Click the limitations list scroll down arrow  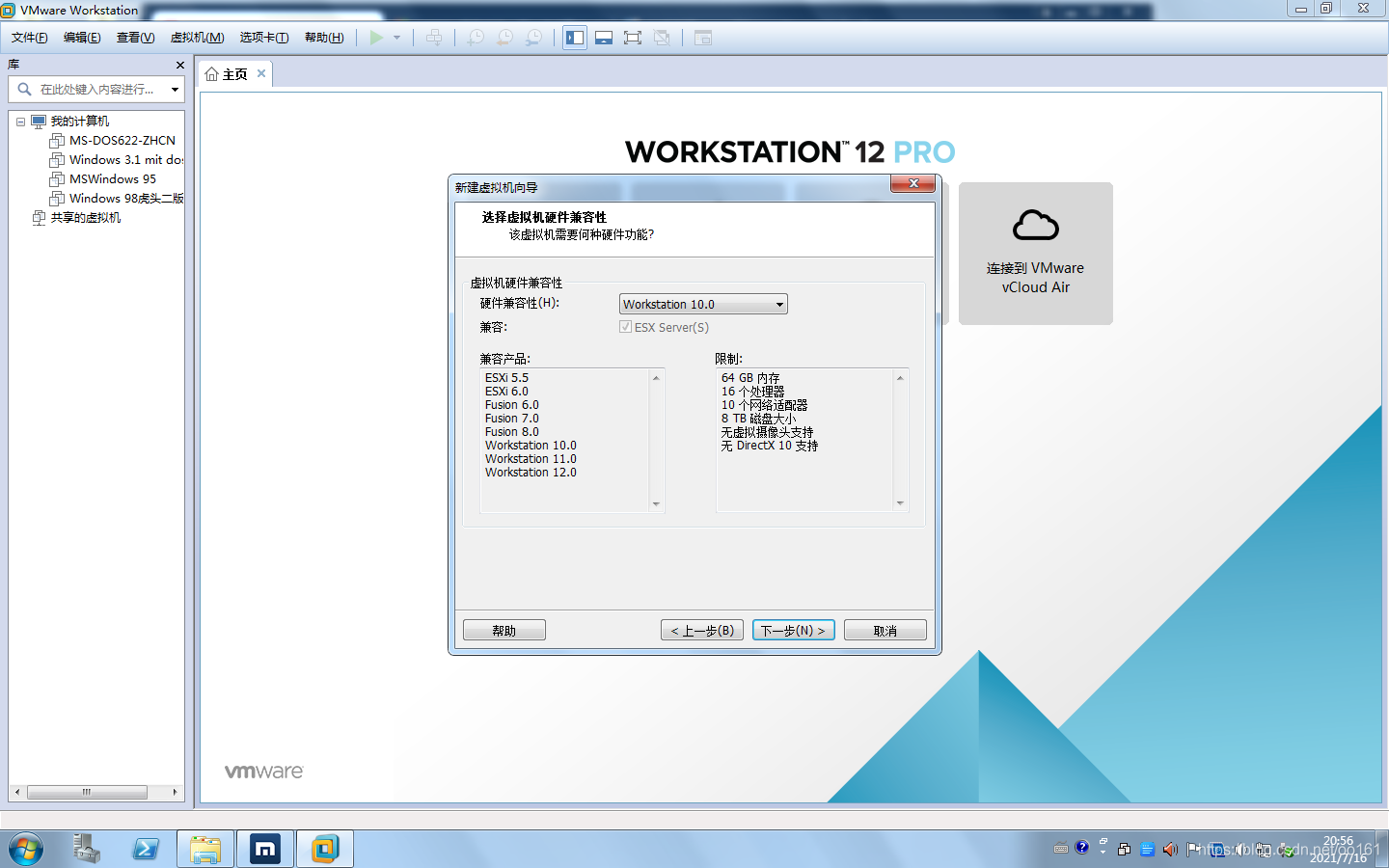tap(900, 503)
